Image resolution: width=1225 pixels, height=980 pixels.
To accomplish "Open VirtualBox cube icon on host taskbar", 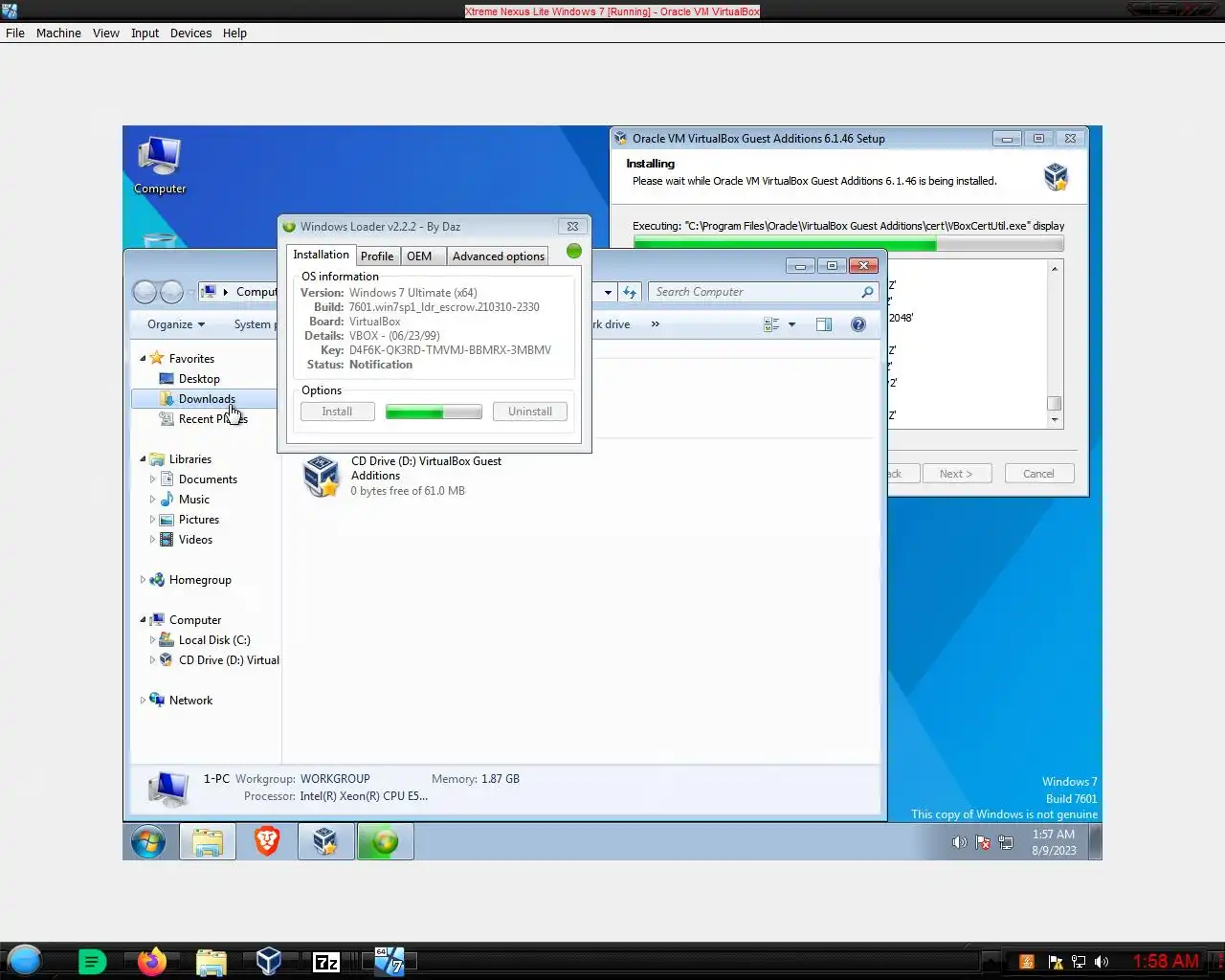I will (x=269, y=961).
